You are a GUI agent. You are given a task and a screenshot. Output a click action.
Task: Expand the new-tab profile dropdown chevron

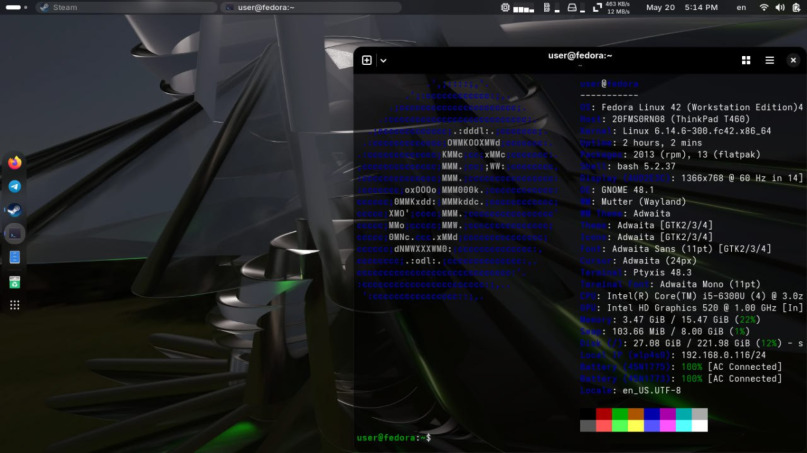point(383,60)
